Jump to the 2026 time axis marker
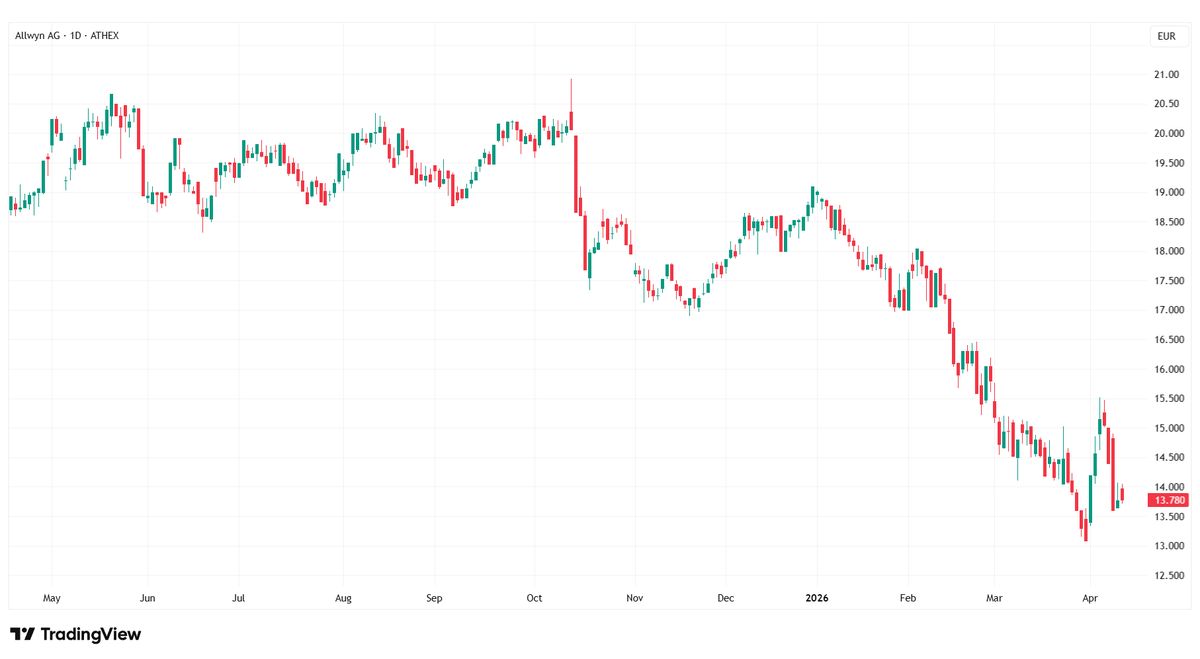Screen dimensions: 1200x659 point(817,598)
